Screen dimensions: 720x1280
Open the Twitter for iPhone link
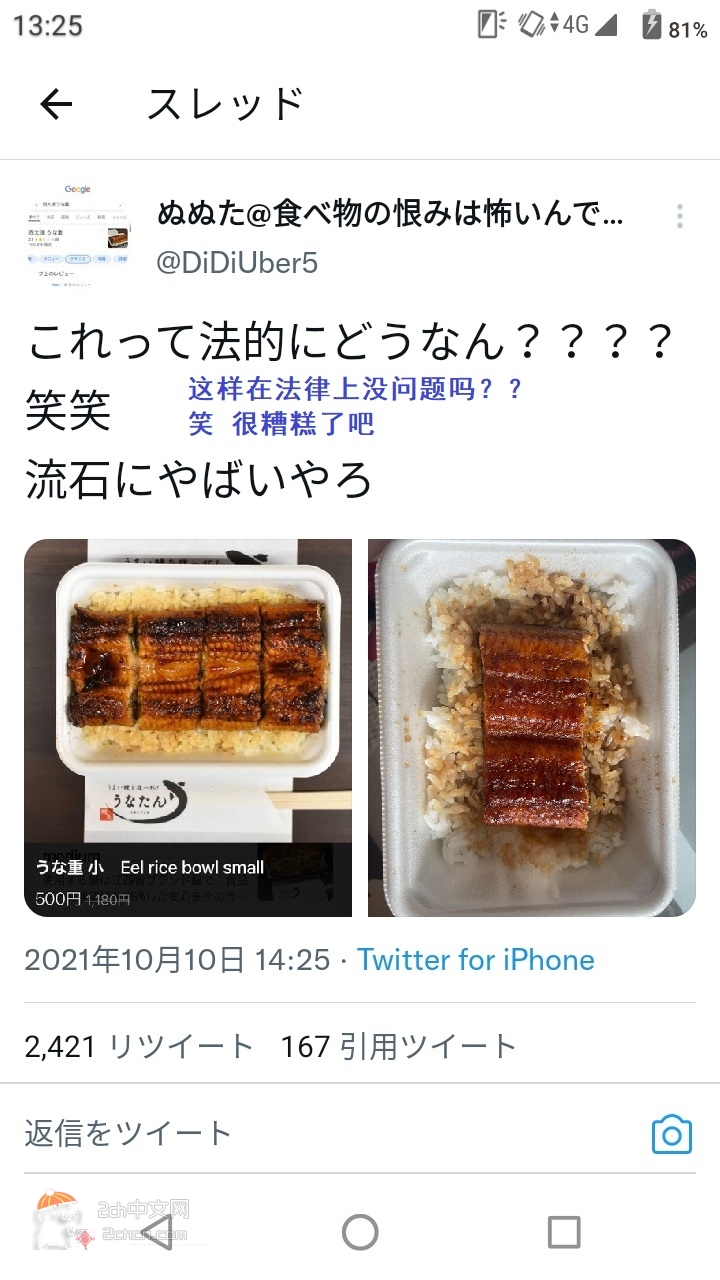[x=476, y=960]
